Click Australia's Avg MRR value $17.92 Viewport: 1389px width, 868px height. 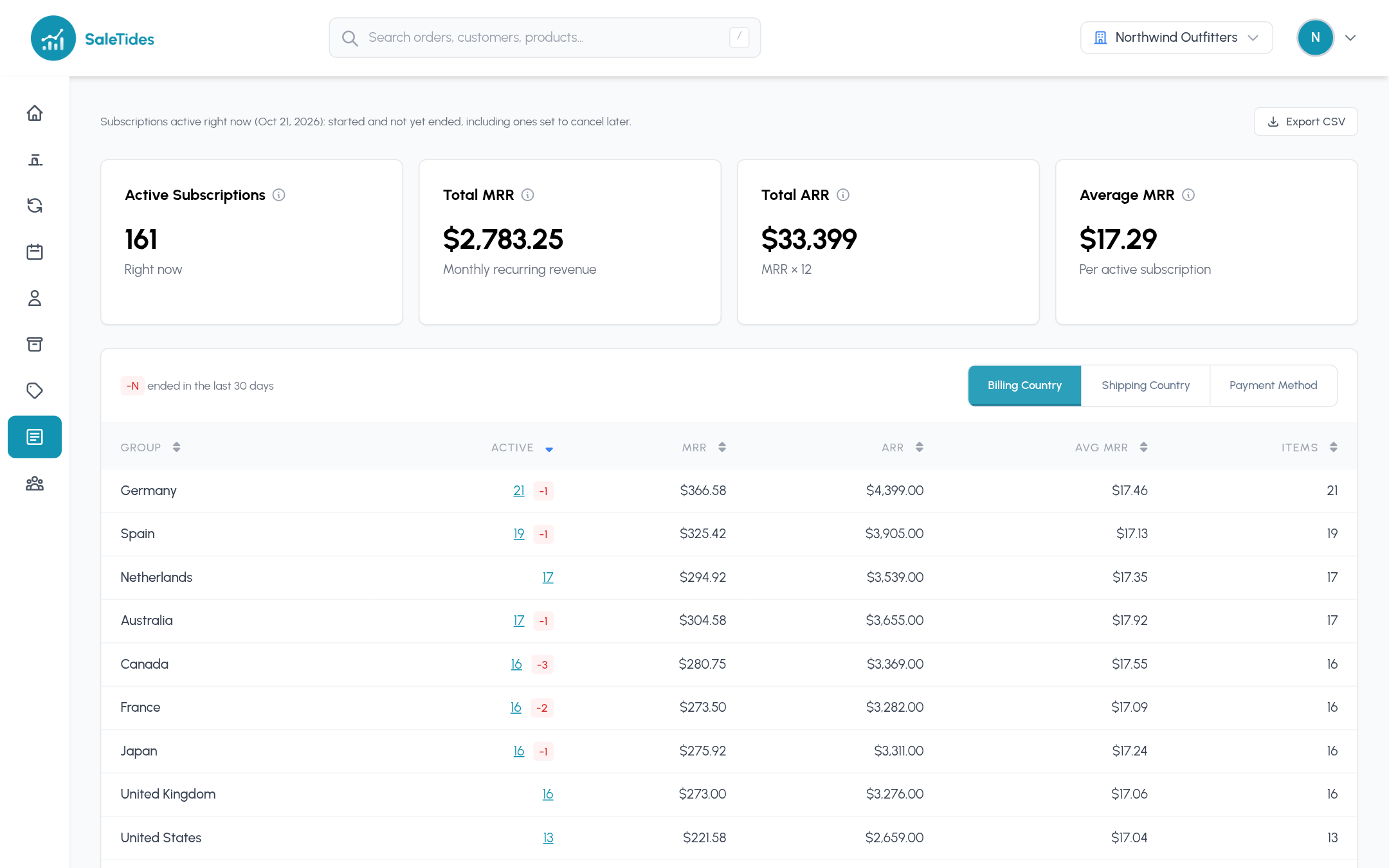click(1130, 620)
